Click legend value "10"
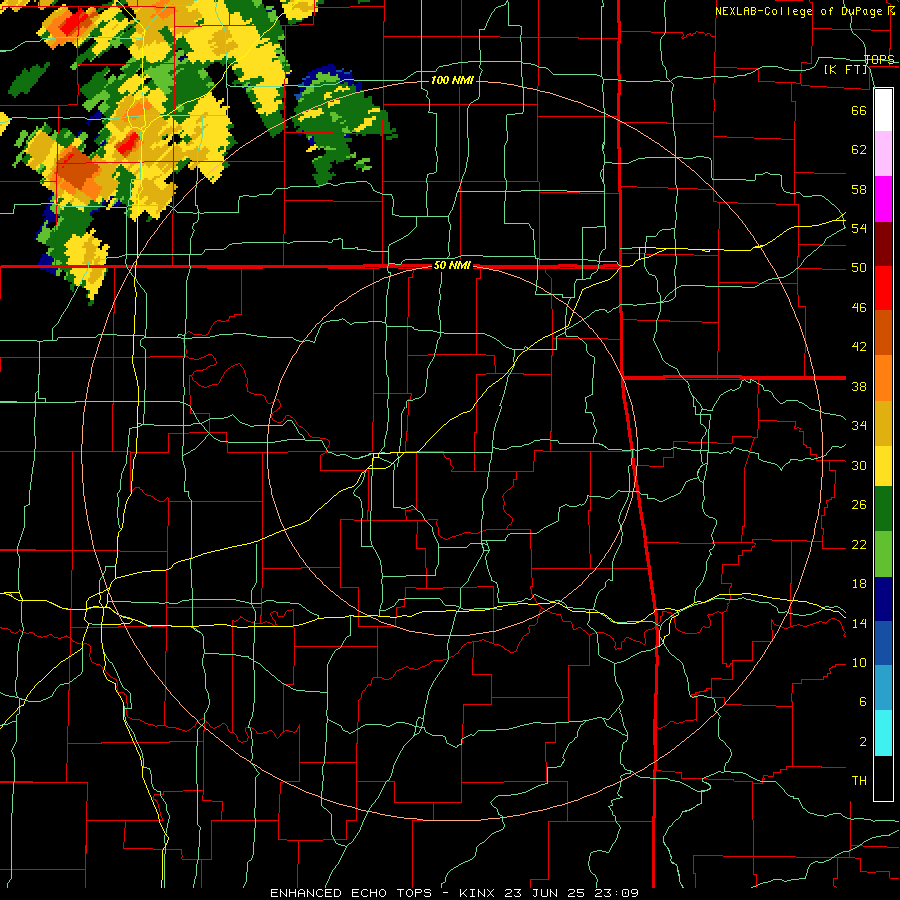This screenshot has width=900, height=900. pyautogui.click(x=859, y=662)
